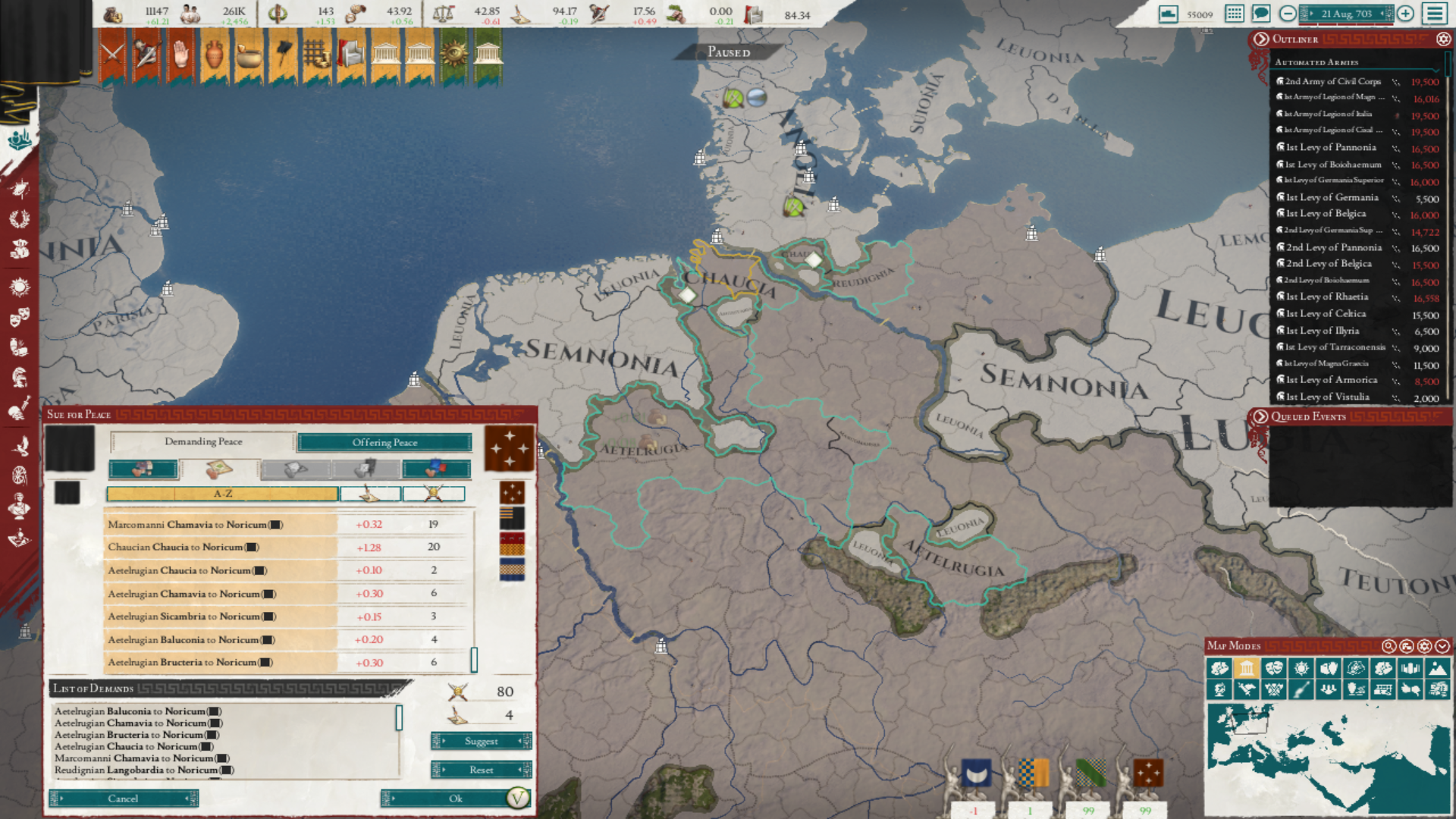Screen dimensions: 1456x819
Task: Click the stability scales icon
Action: [x=443, y=14]
